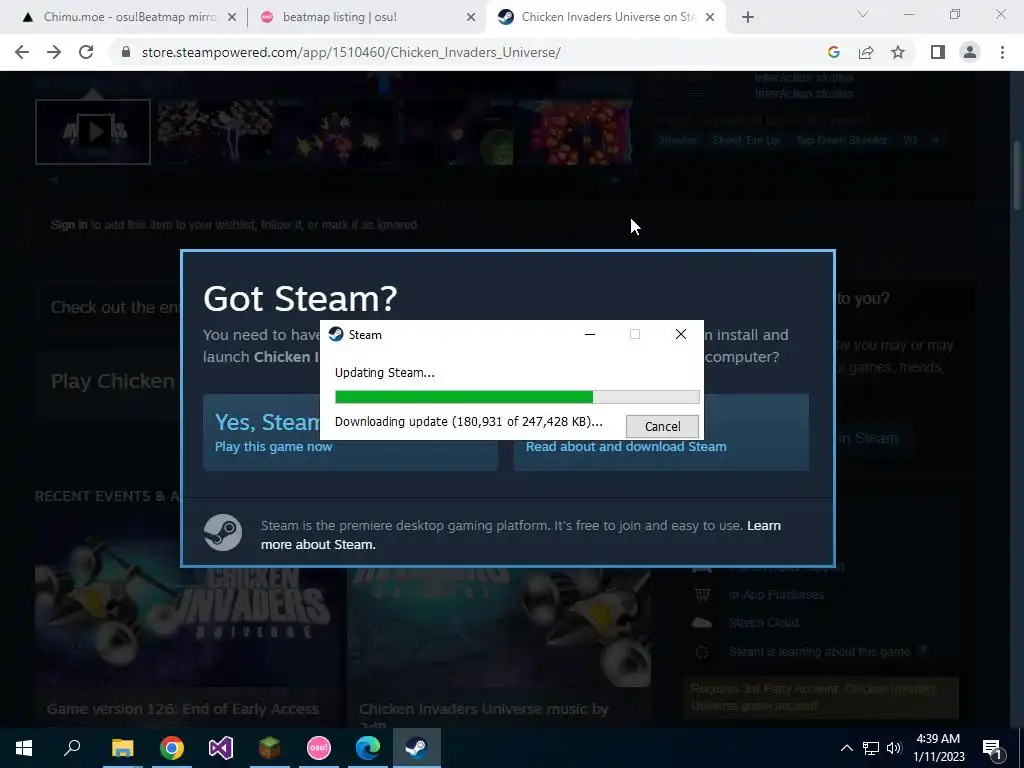Image resolution: width=1024 pixels, height=768 pixels.
Task: Open a new browser tab
Action: pyautogui.click(x=748, y=18)
